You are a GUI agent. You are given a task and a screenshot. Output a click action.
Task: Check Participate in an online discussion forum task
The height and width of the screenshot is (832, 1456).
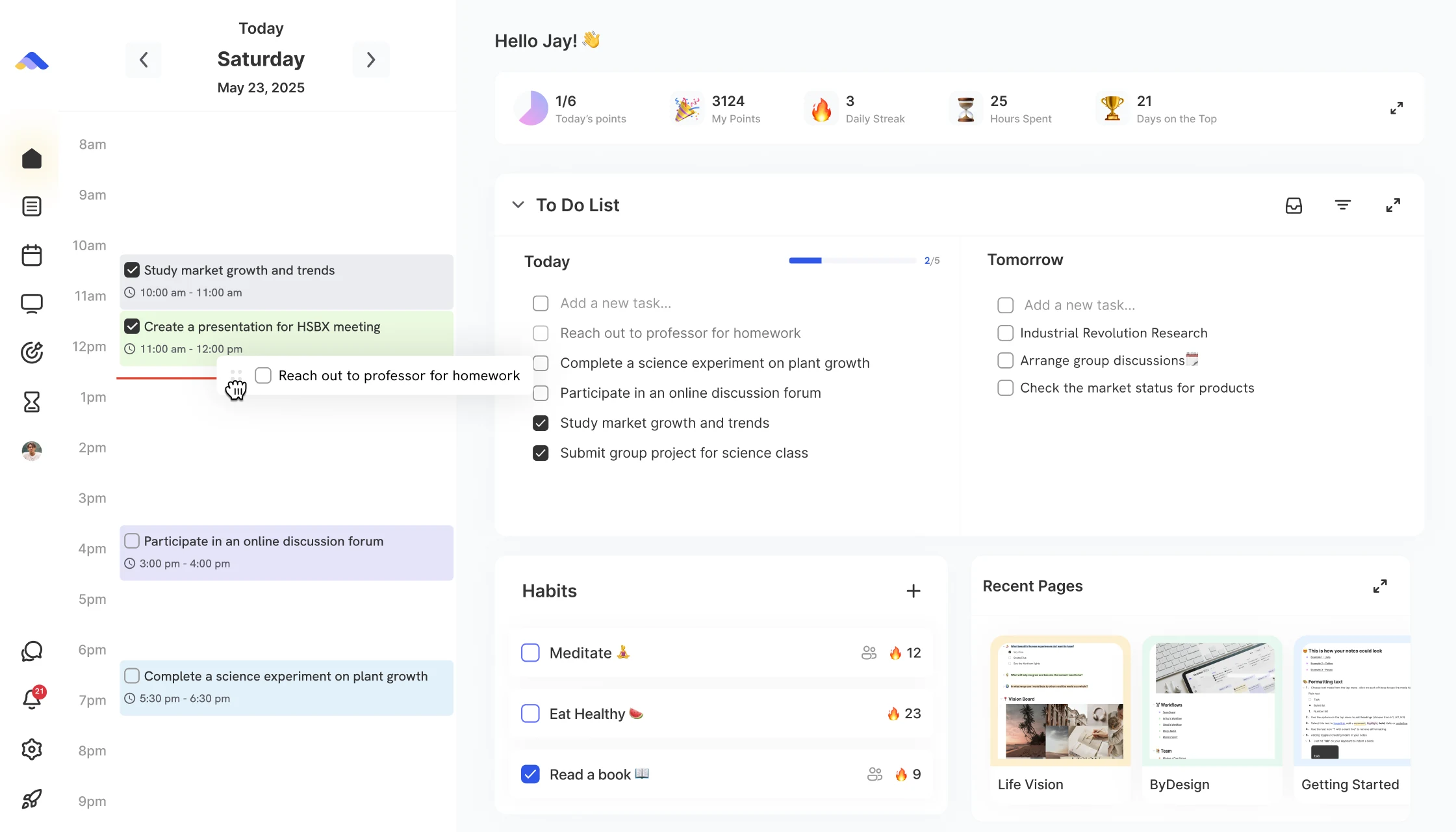click(541, 393)
